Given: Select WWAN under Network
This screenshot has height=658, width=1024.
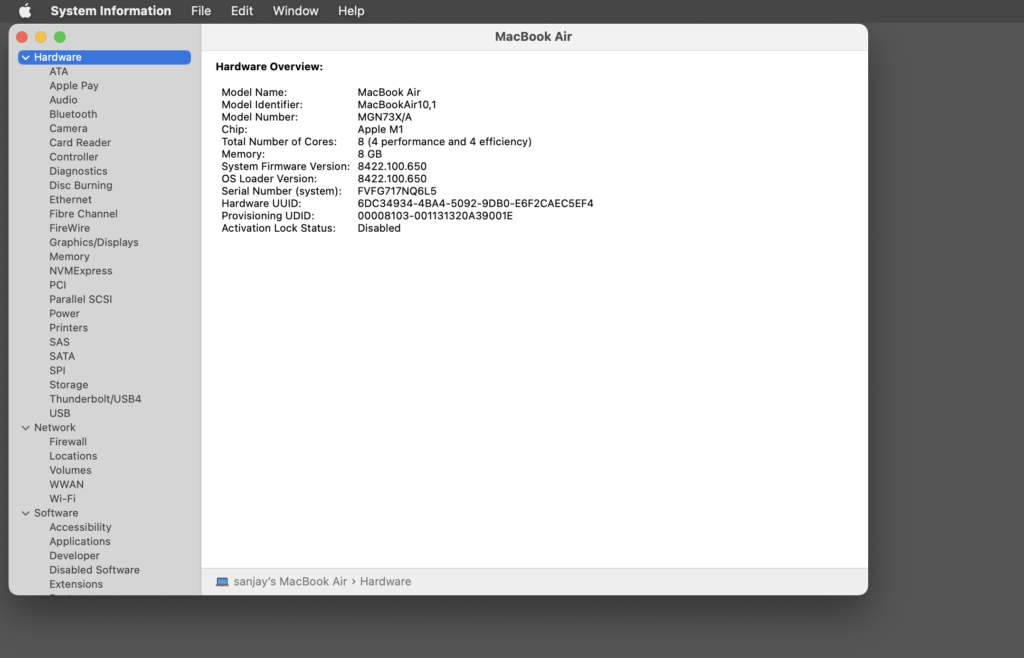Looking at the screenshot, I should [x=67, y=485].
